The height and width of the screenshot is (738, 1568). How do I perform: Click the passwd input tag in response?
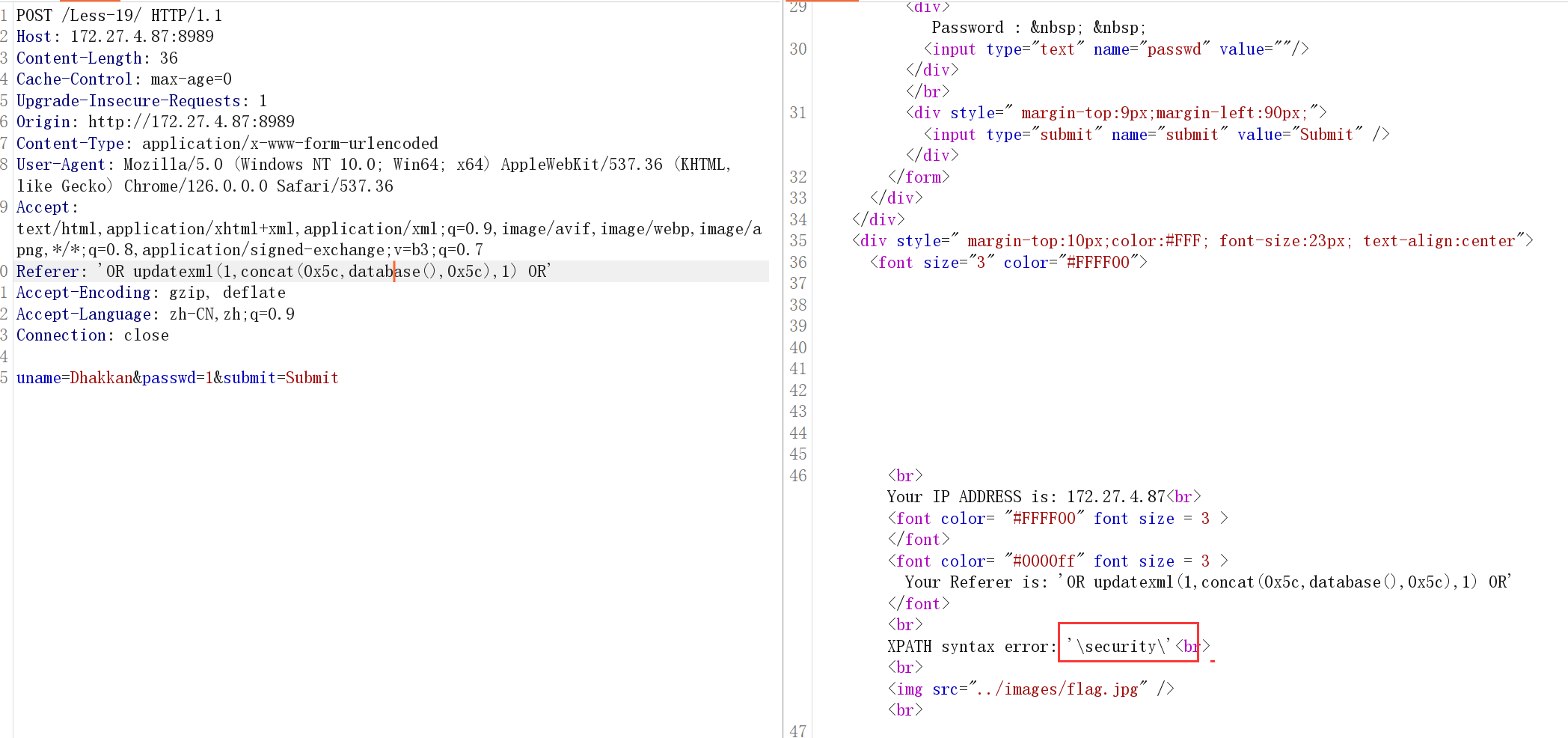(1116, 49)
